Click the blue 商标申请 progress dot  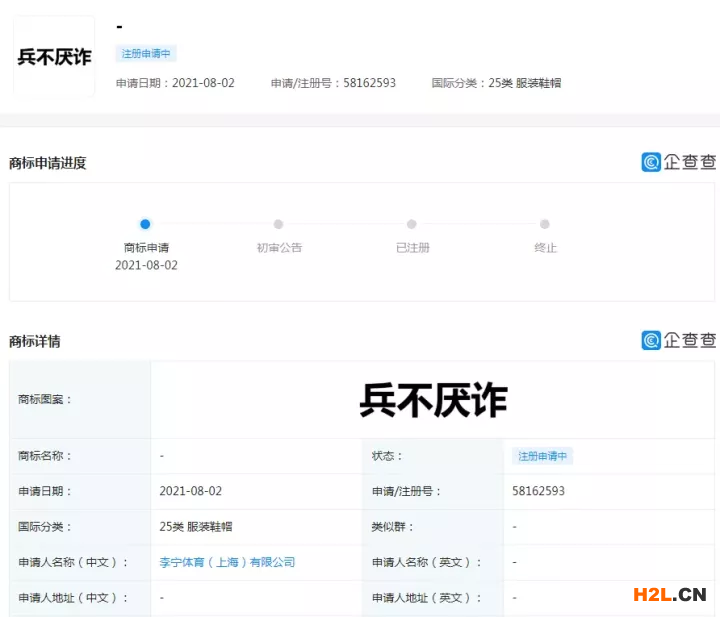[145, 224]
